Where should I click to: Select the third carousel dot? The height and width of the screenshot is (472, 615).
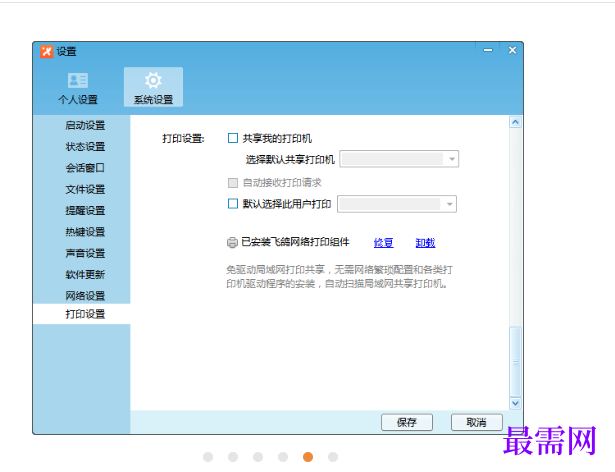click(258, 457)
